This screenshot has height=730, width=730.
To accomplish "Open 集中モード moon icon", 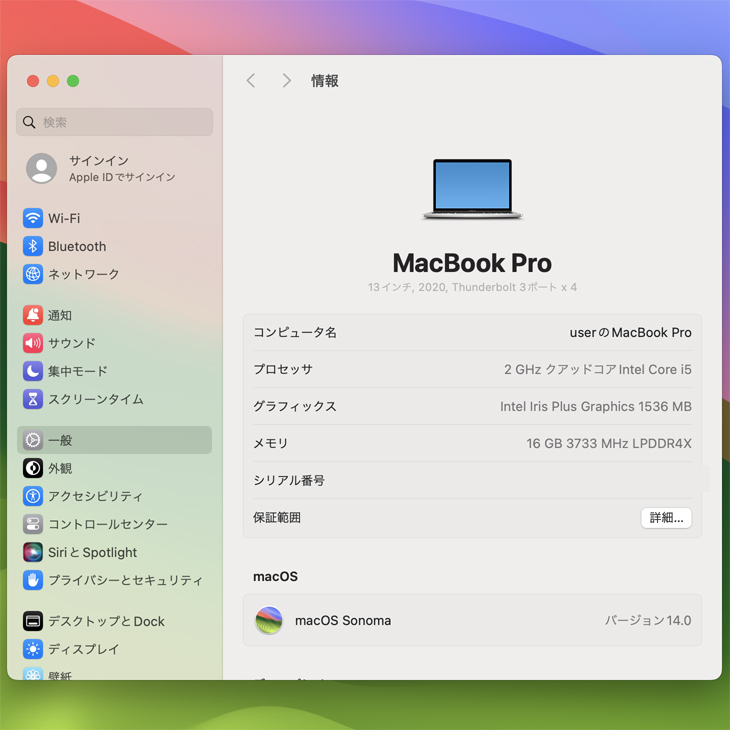I will pos(33,371).
